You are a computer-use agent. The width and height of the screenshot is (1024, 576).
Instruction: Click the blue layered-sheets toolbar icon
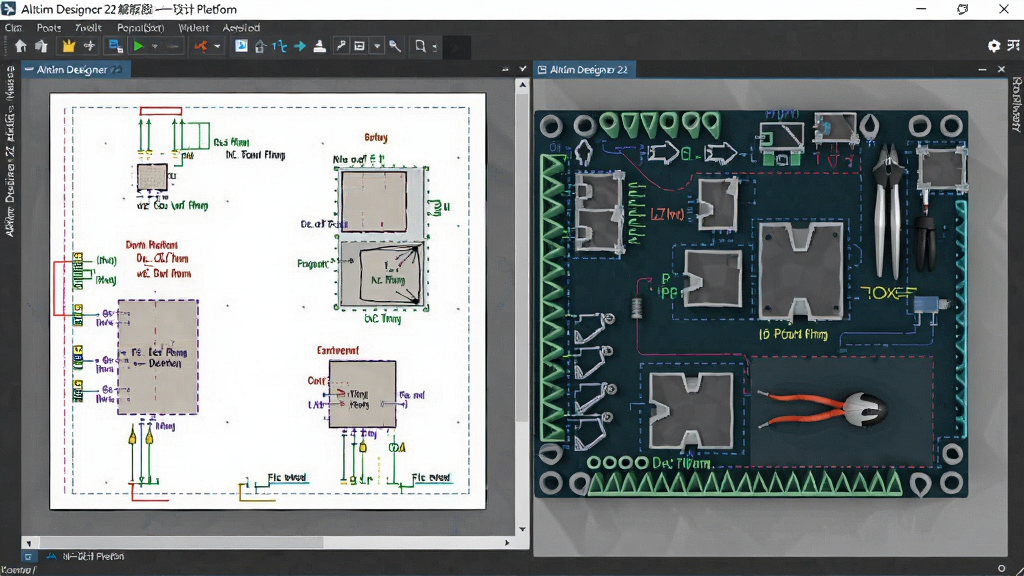[116, 46]
